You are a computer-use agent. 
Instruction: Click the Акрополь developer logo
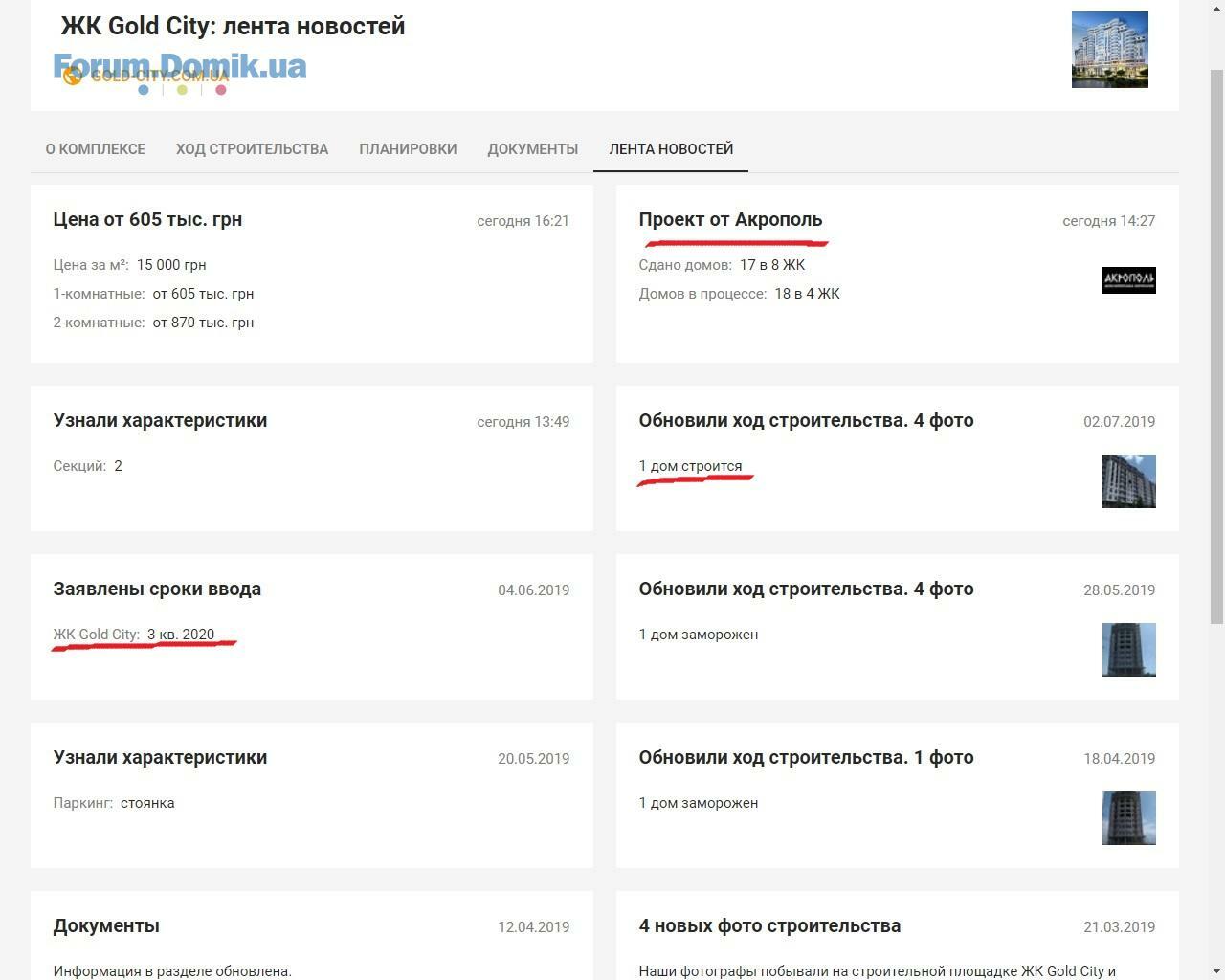[x=1128, y=280]
